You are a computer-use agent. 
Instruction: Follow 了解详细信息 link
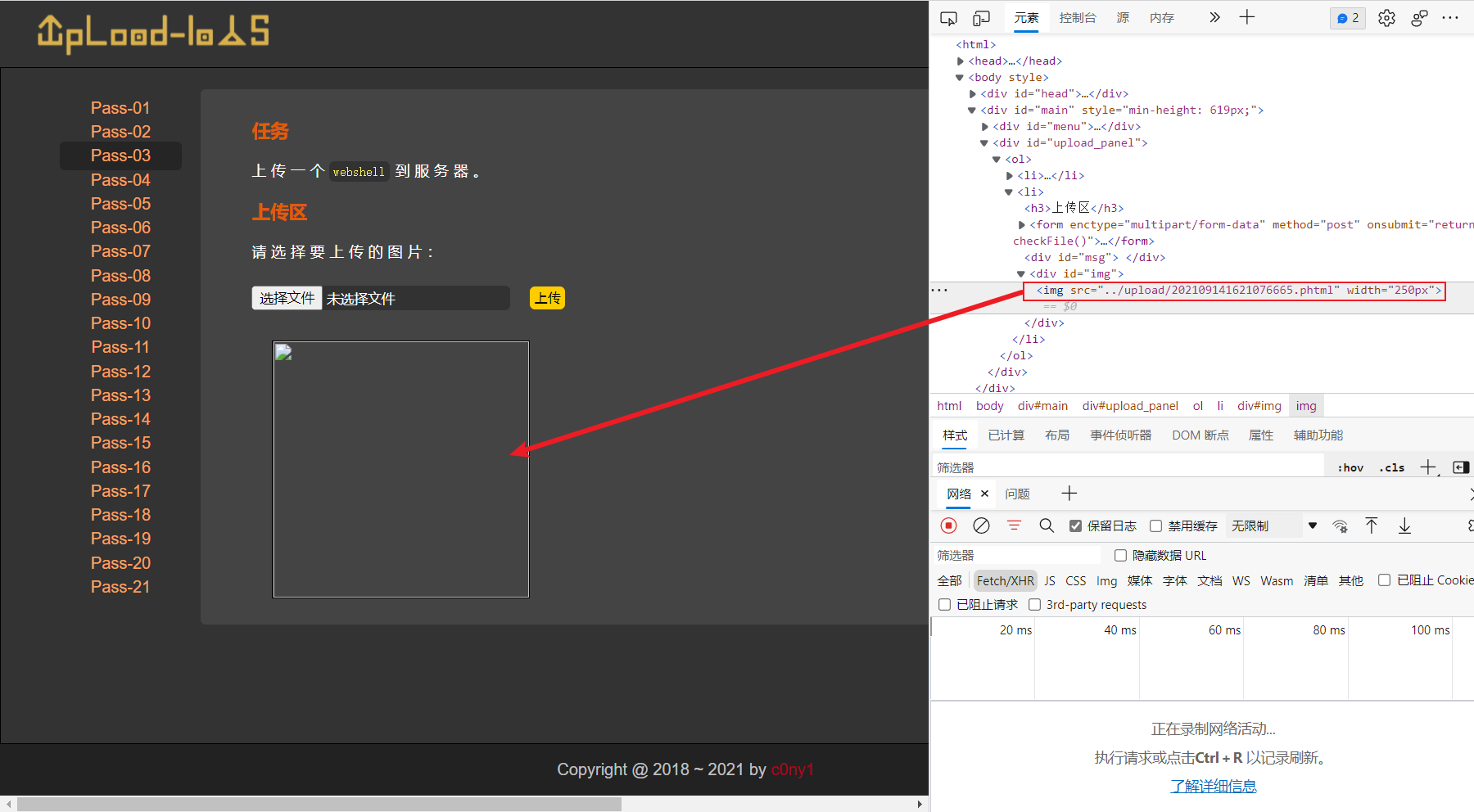[1213, 786]
